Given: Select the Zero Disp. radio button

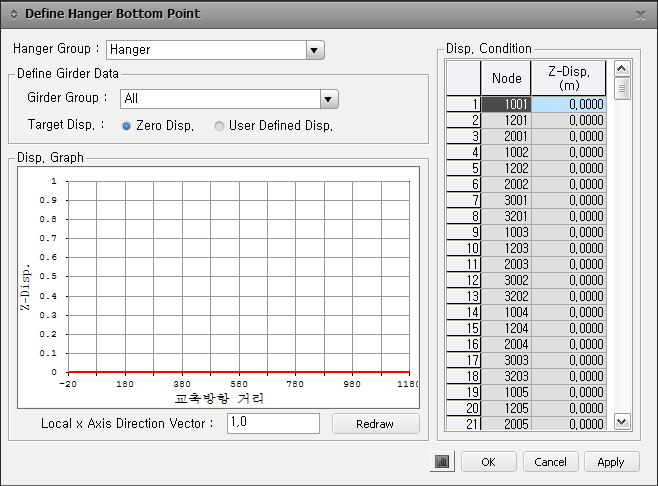Looking at the screenshot, I should click(x=126, y=126).
